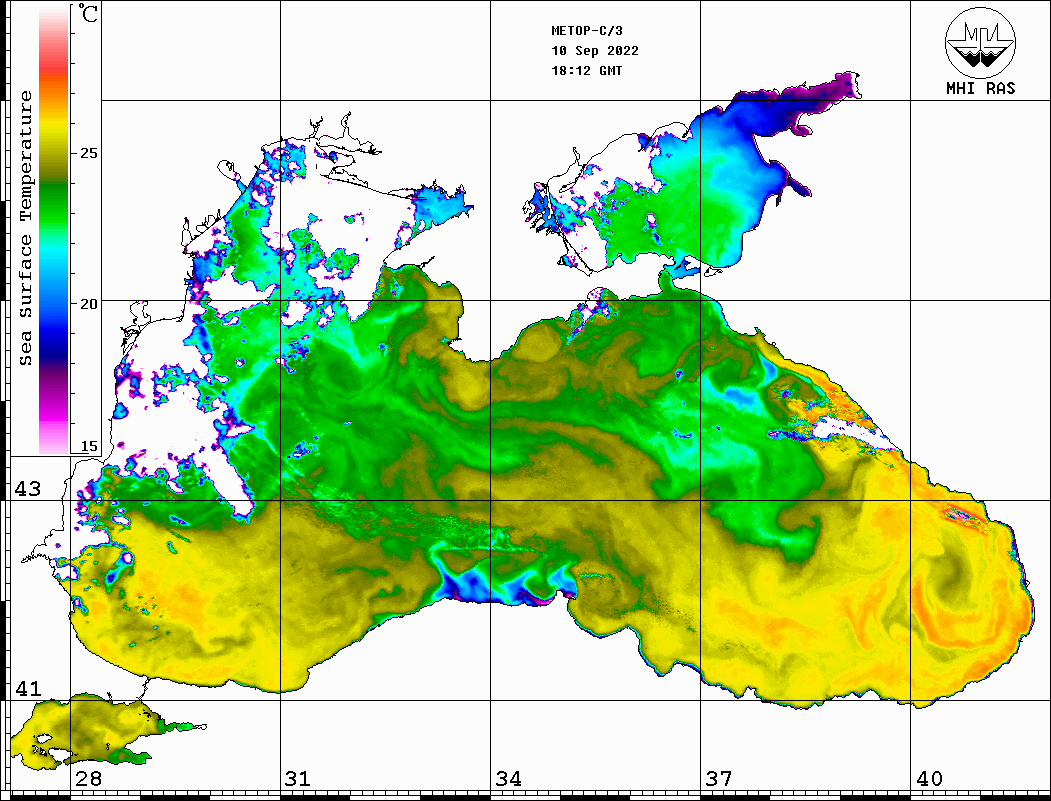Click the longitude label '37'
Viewport: 1051px width, 801px height.
coord(719,778)
